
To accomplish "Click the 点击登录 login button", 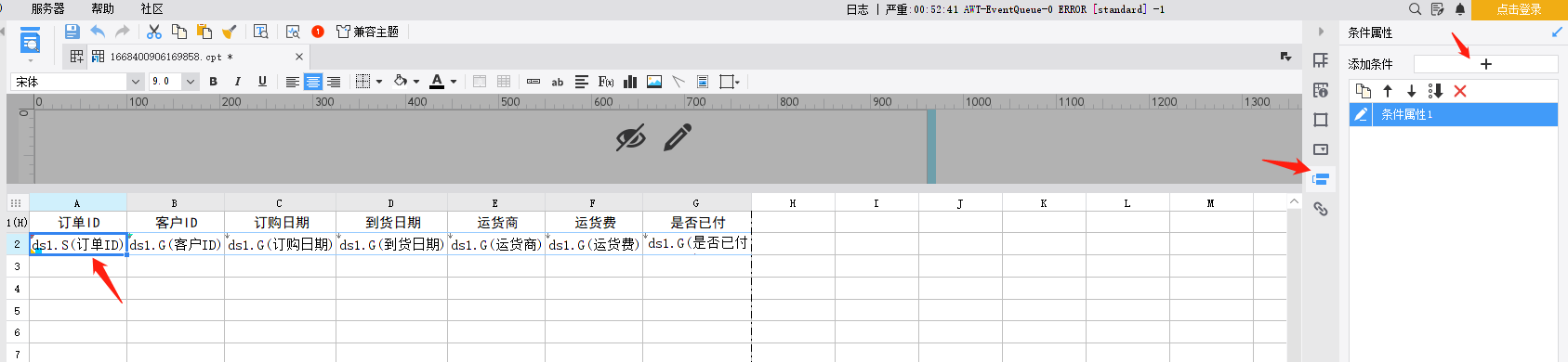I will tap(1519, 9).
